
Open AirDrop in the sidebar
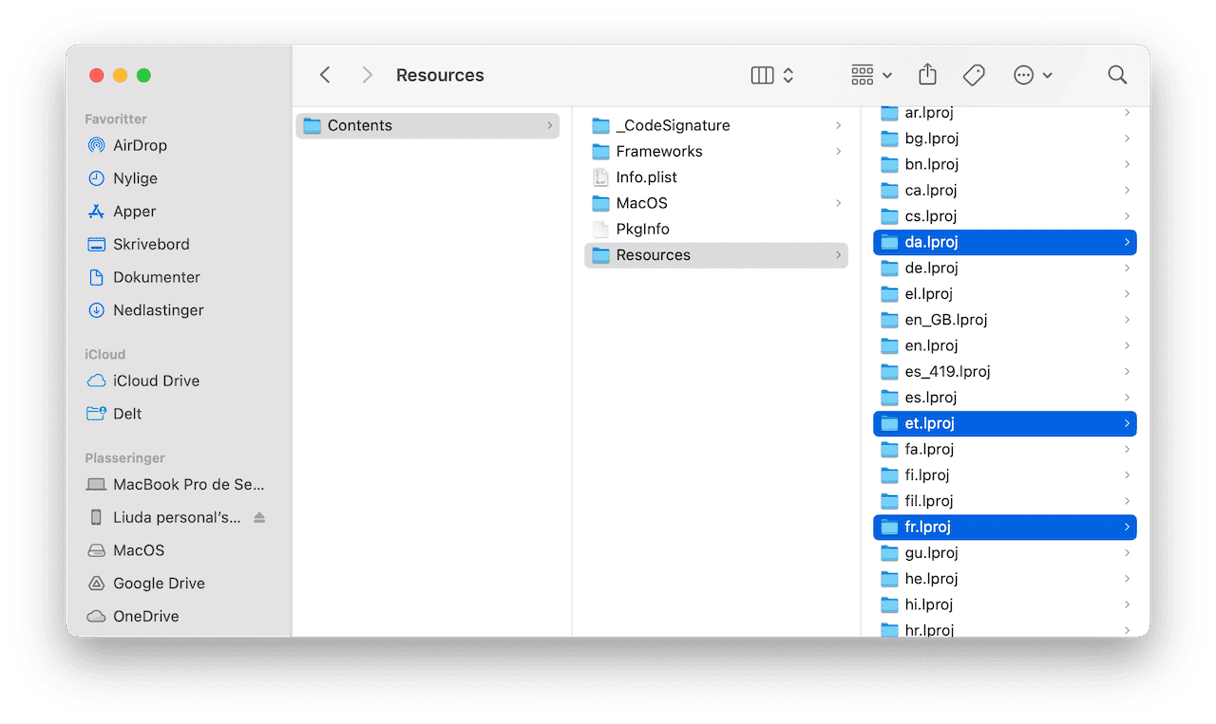[140, 145]
